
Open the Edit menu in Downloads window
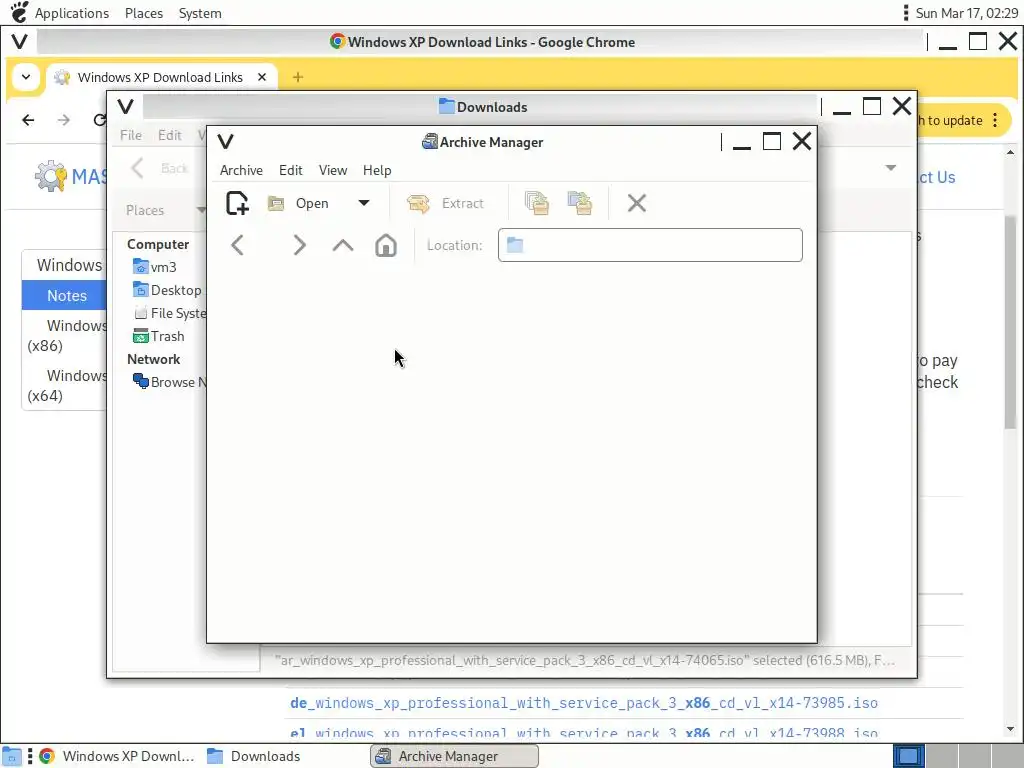tap(170, 135)
